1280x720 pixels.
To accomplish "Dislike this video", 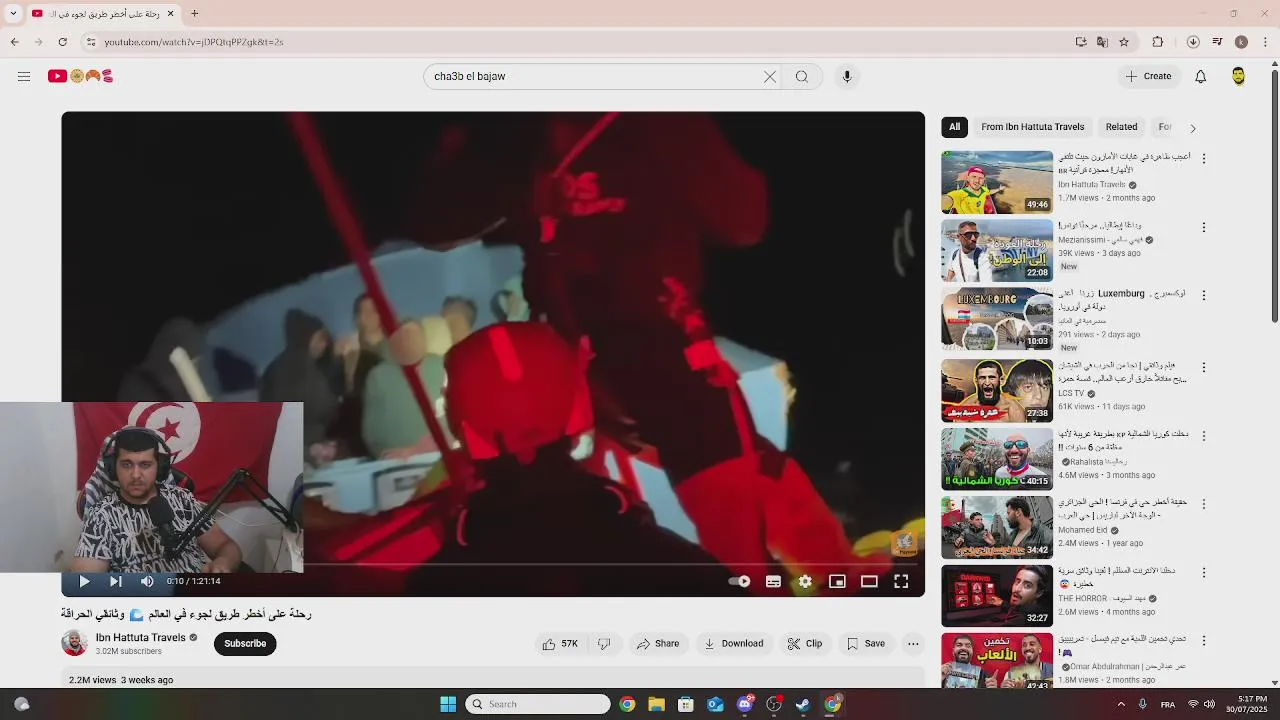I will (604, 644).
